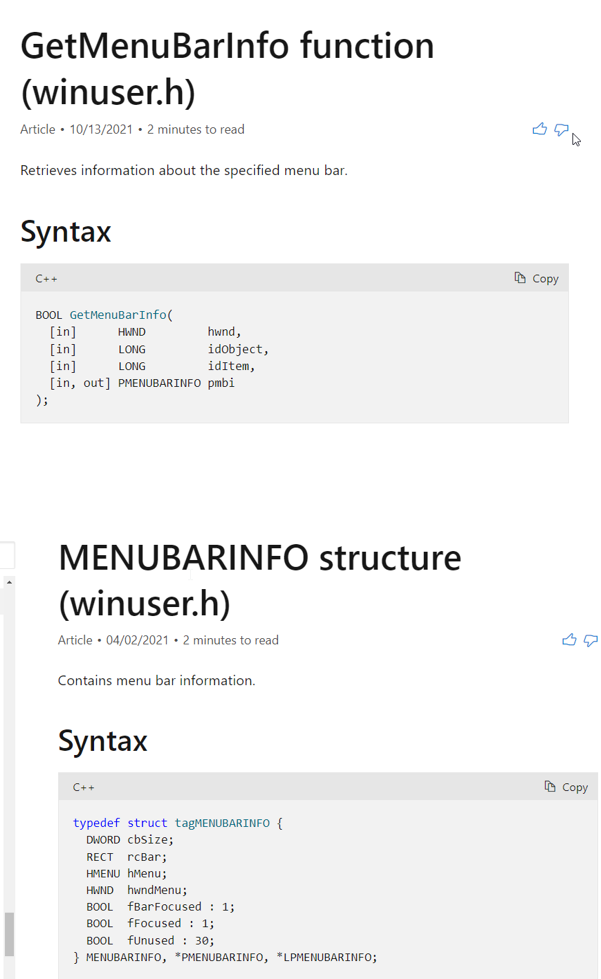Click the hwnd parameter name
Viewport: 601px width, 979px height.
coord(224,332)
